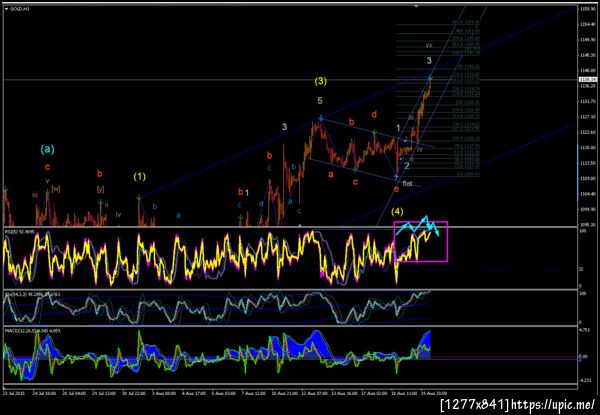Click the 12 Aug 07:00 time axis label
The image size is (600, 415).
tap(315, 392)
